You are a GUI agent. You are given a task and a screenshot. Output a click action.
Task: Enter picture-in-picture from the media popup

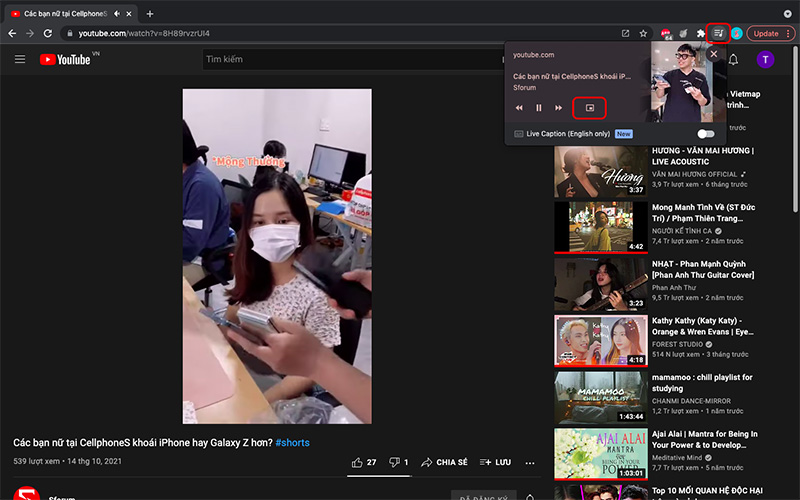590,108
